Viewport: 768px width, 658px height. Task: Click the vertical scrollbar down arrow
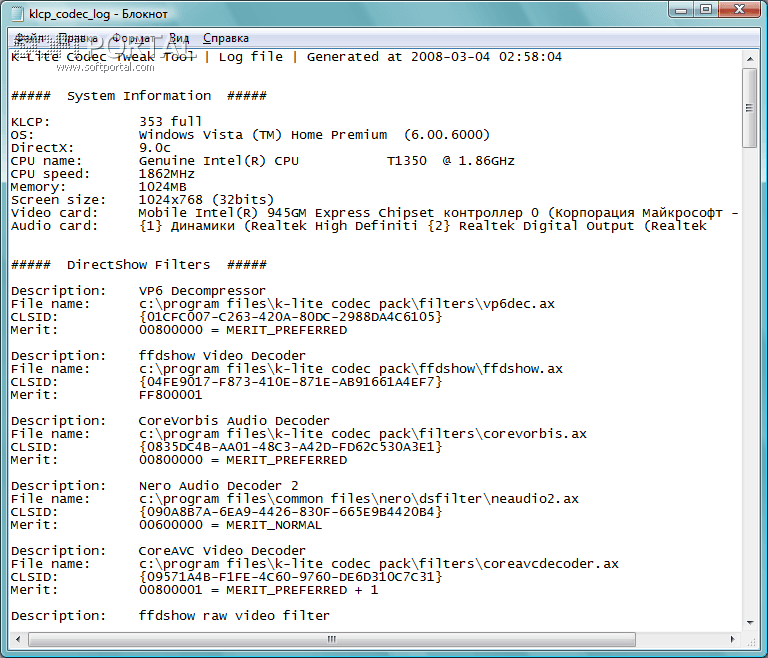(x=750, y=623)
